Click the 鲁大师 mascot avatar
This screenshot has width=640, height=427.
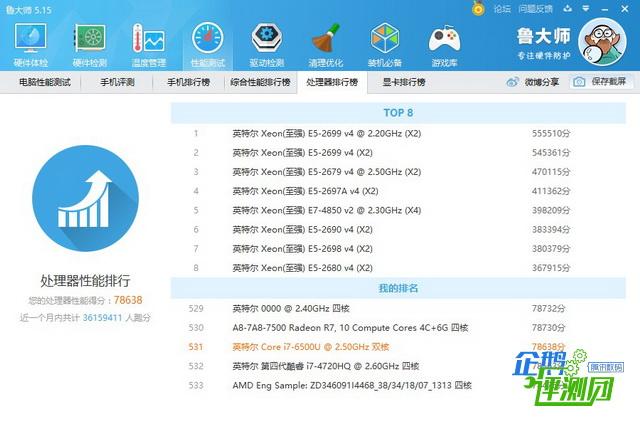602,42
